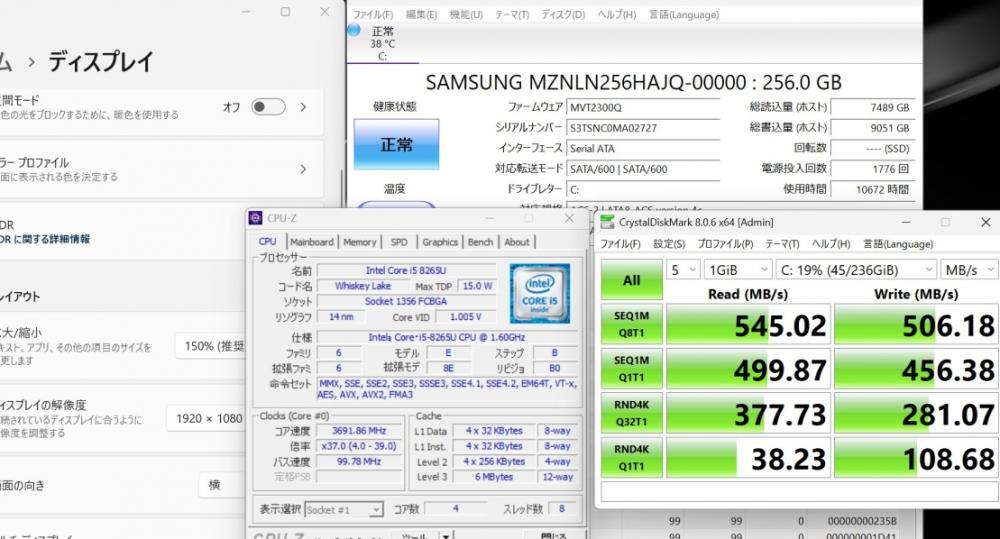
Task: Click the SEQ1M Q8T1 read result 545.02
Action: [x=748, y=325]
